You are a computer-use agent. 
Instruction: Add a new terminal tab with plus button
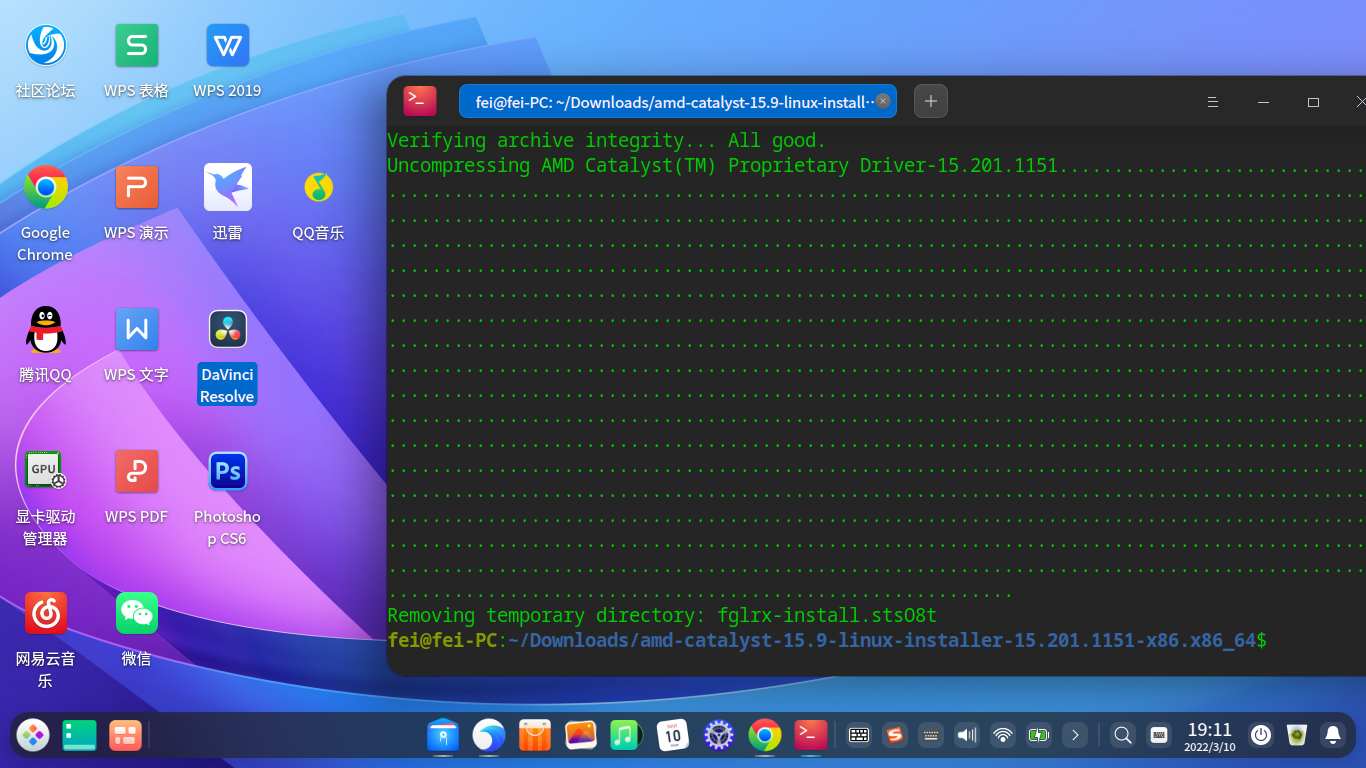[931, 101]
